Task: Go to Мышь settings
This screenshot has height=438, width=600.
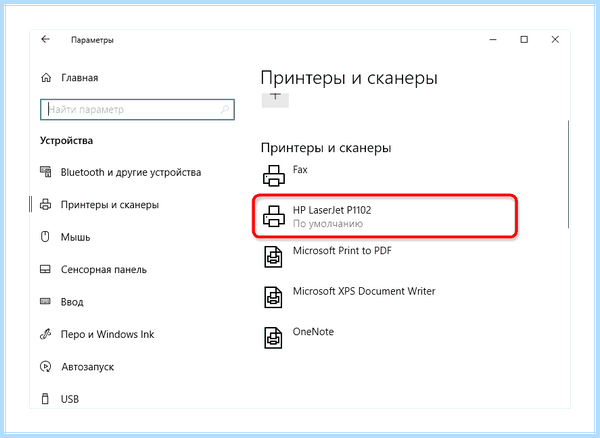Action: [75, 237]
